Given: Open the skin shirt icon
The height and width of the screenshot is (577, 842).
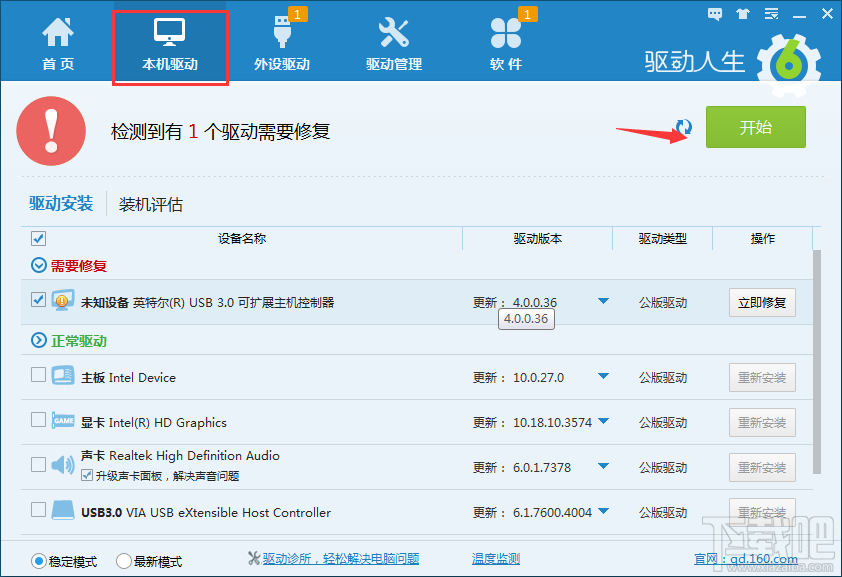Looking at the screenshot, I should click(x=743, y=14).
